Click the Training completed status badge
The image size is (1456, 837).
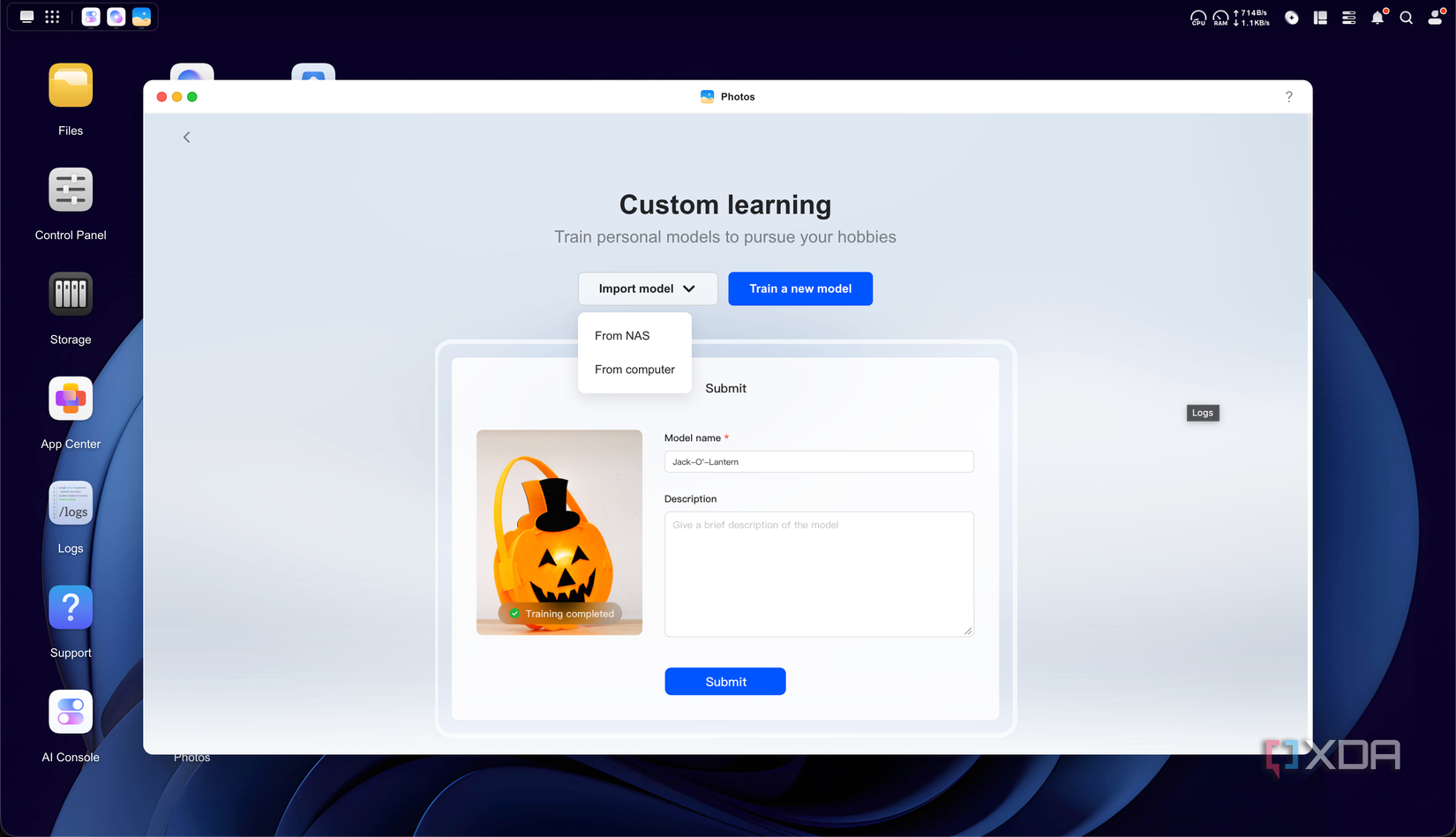pos(560,614)
